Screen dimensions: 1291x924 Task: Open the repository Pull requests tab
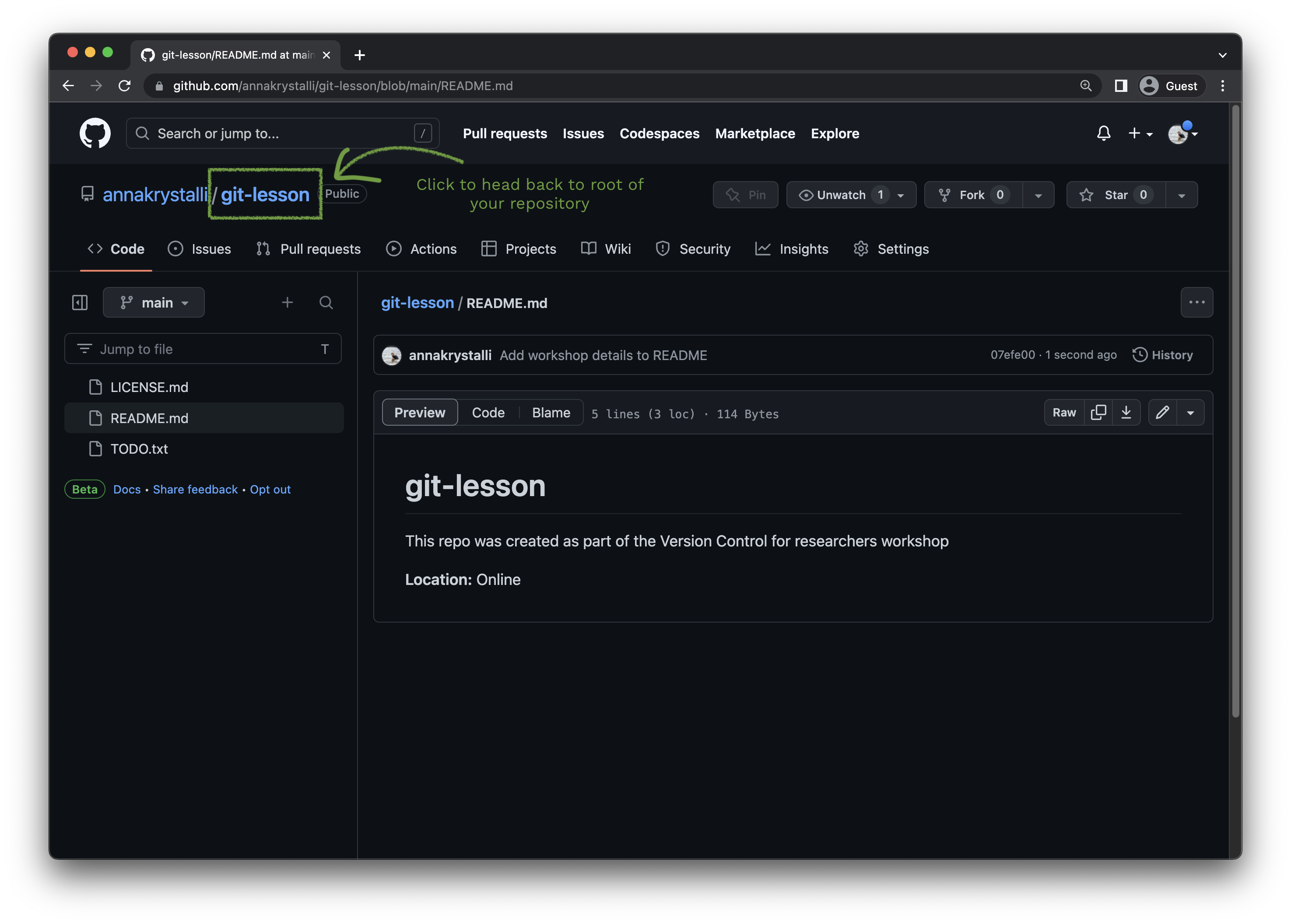tap(309, 248)
